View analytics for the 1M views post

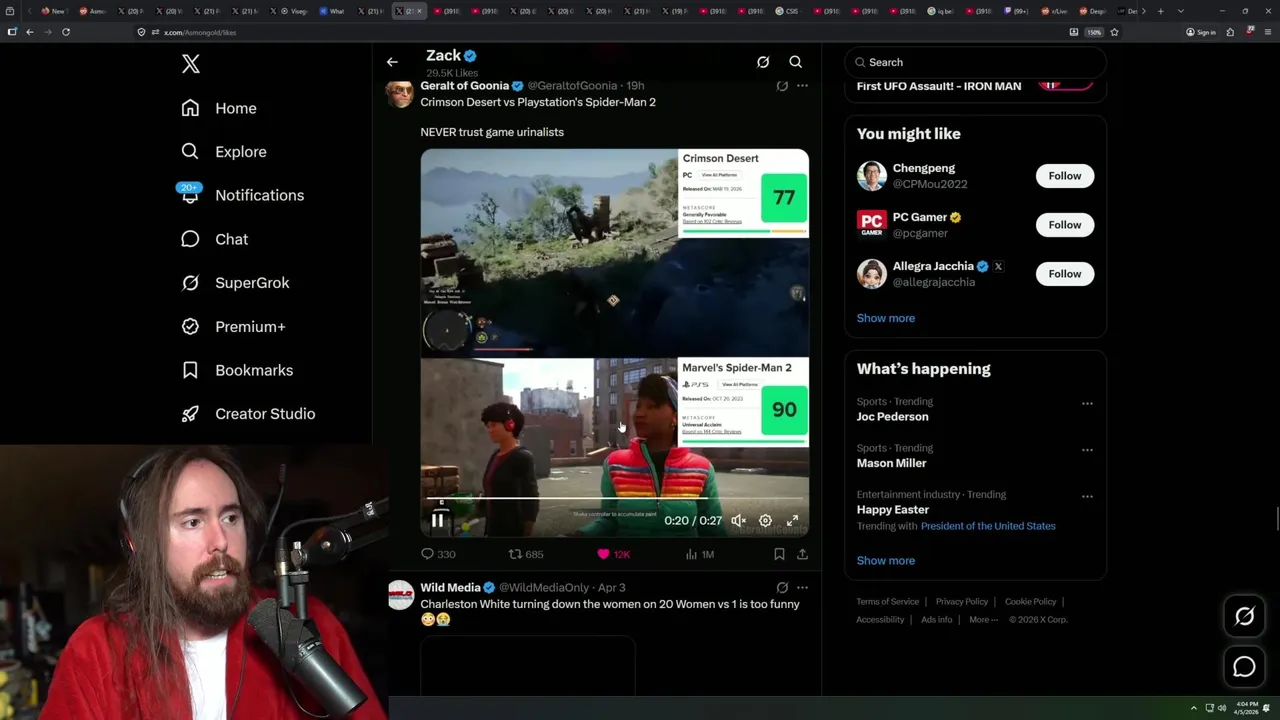tap(699, 554)
